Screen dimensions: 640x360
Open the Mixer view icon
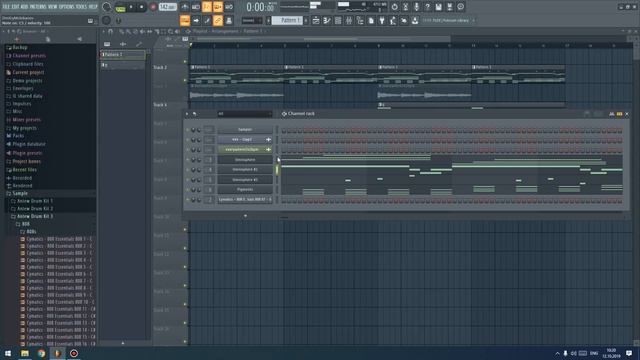coord(349,20)
